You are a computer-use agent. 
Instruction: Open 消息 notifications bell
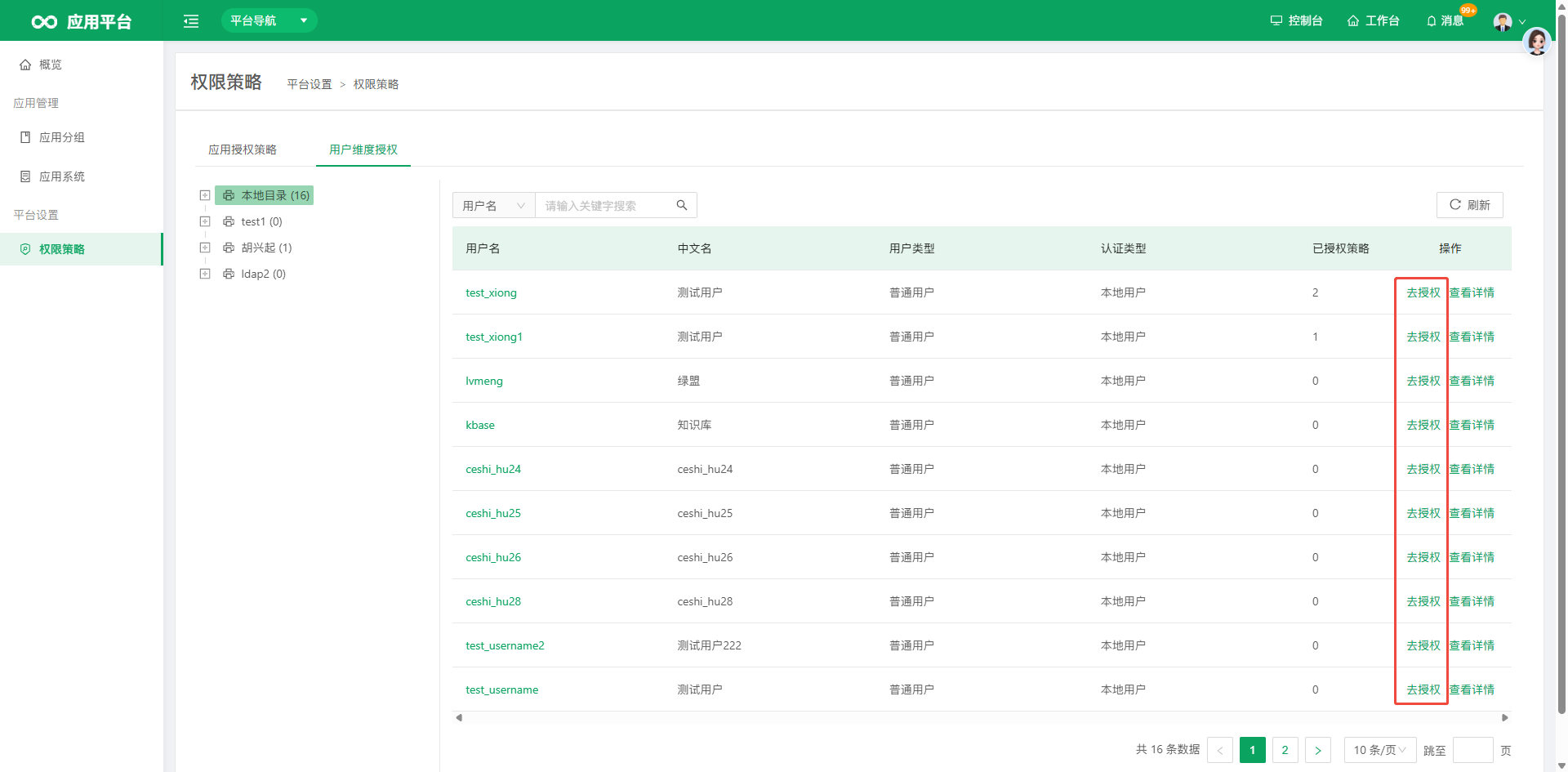pyautogui.click(x=1445, y=20)
